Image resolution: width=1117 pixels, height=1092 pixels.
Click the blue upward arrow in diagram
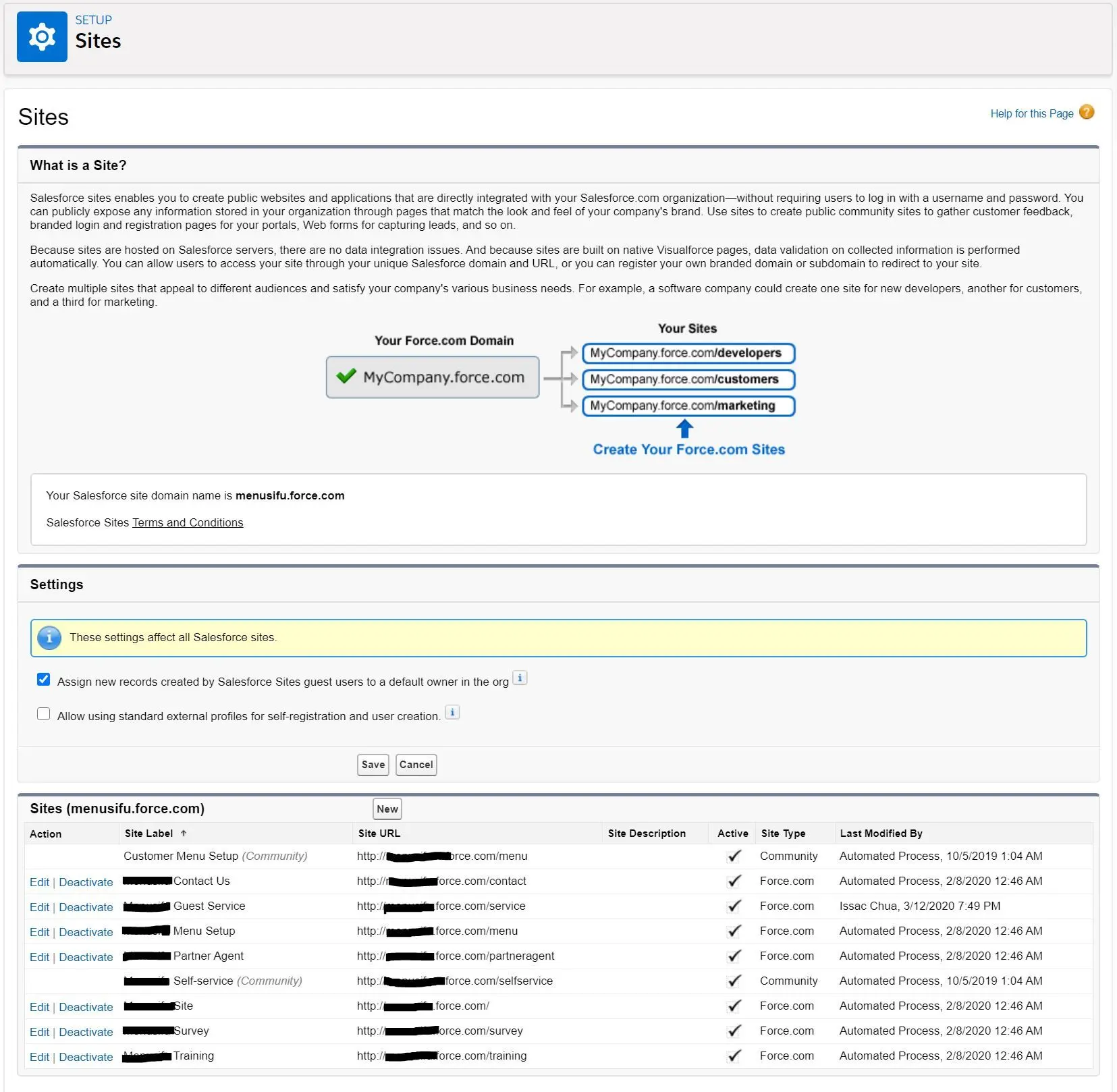[684, 428]
